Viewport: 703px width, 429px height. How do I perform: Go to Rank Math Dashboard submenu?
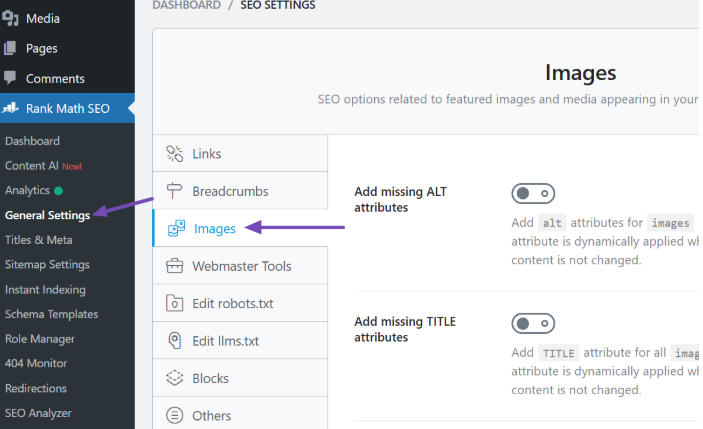pyautogui.click(x=32, y=141)
